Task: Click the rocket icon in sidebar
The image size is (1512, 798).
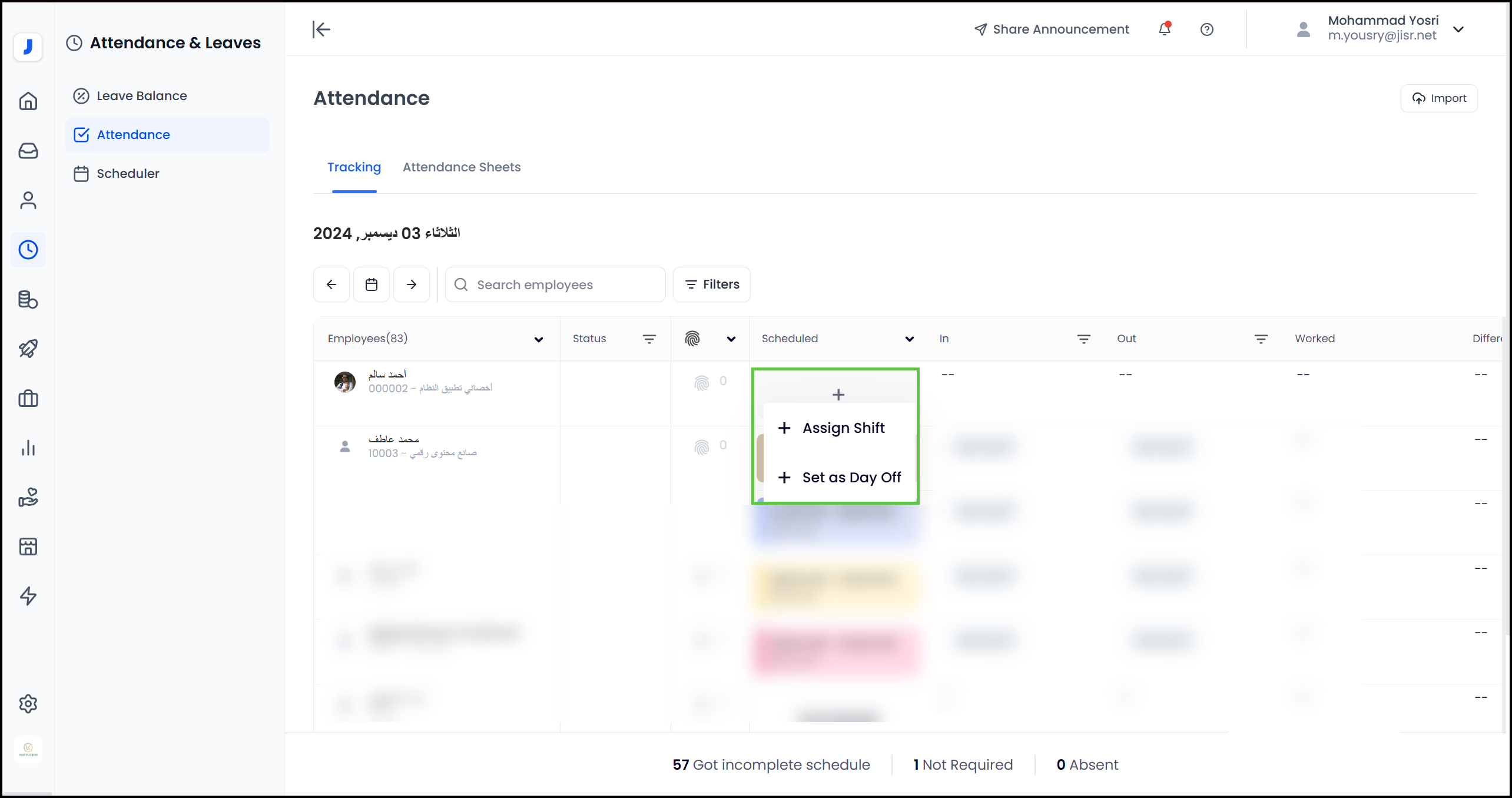Action: pos(28,349)
